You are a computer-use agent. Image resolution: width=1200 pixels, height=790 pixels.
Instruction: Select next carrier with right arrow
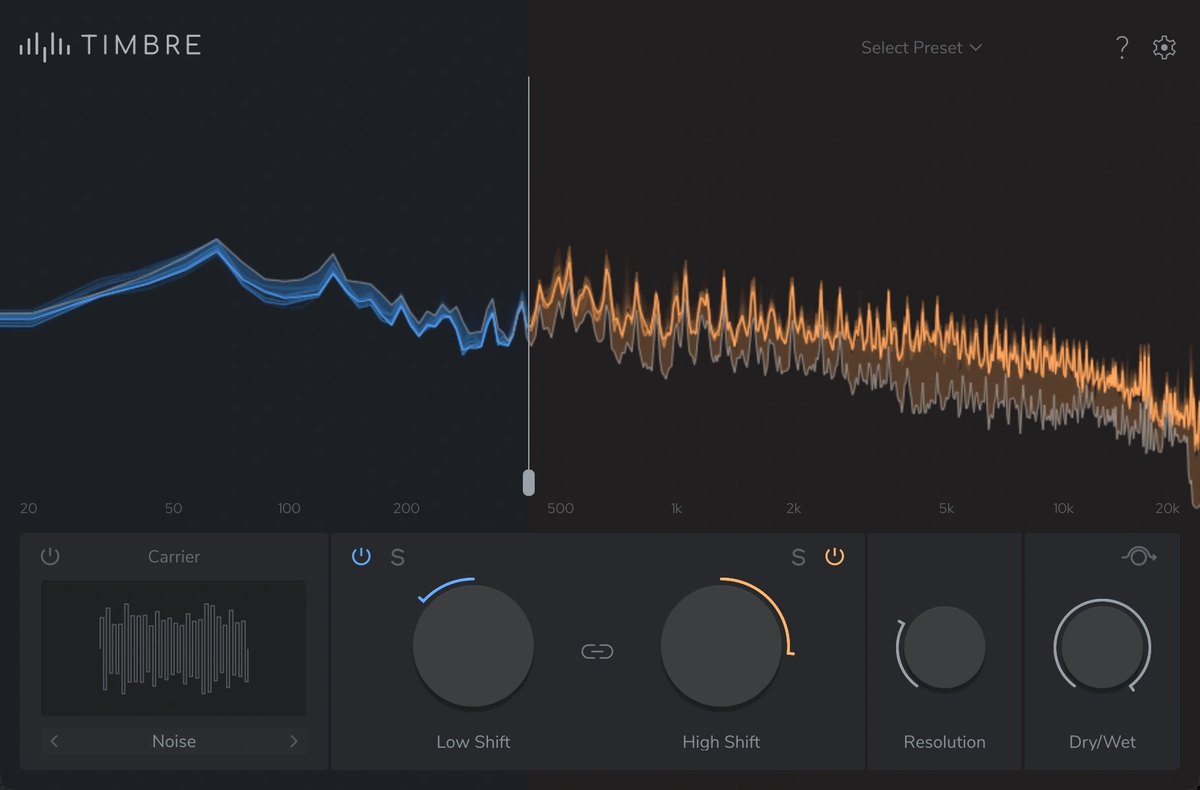(x=293, y=741)
